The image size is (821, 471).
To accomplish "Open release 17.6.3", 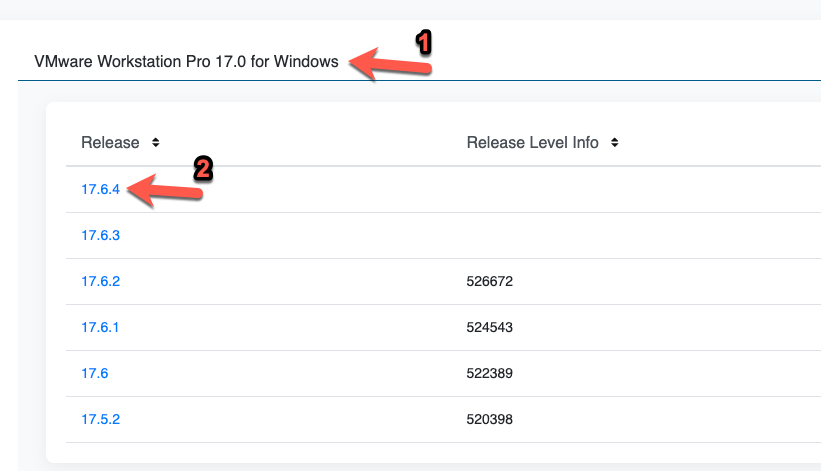I will (x=101, y=235).
